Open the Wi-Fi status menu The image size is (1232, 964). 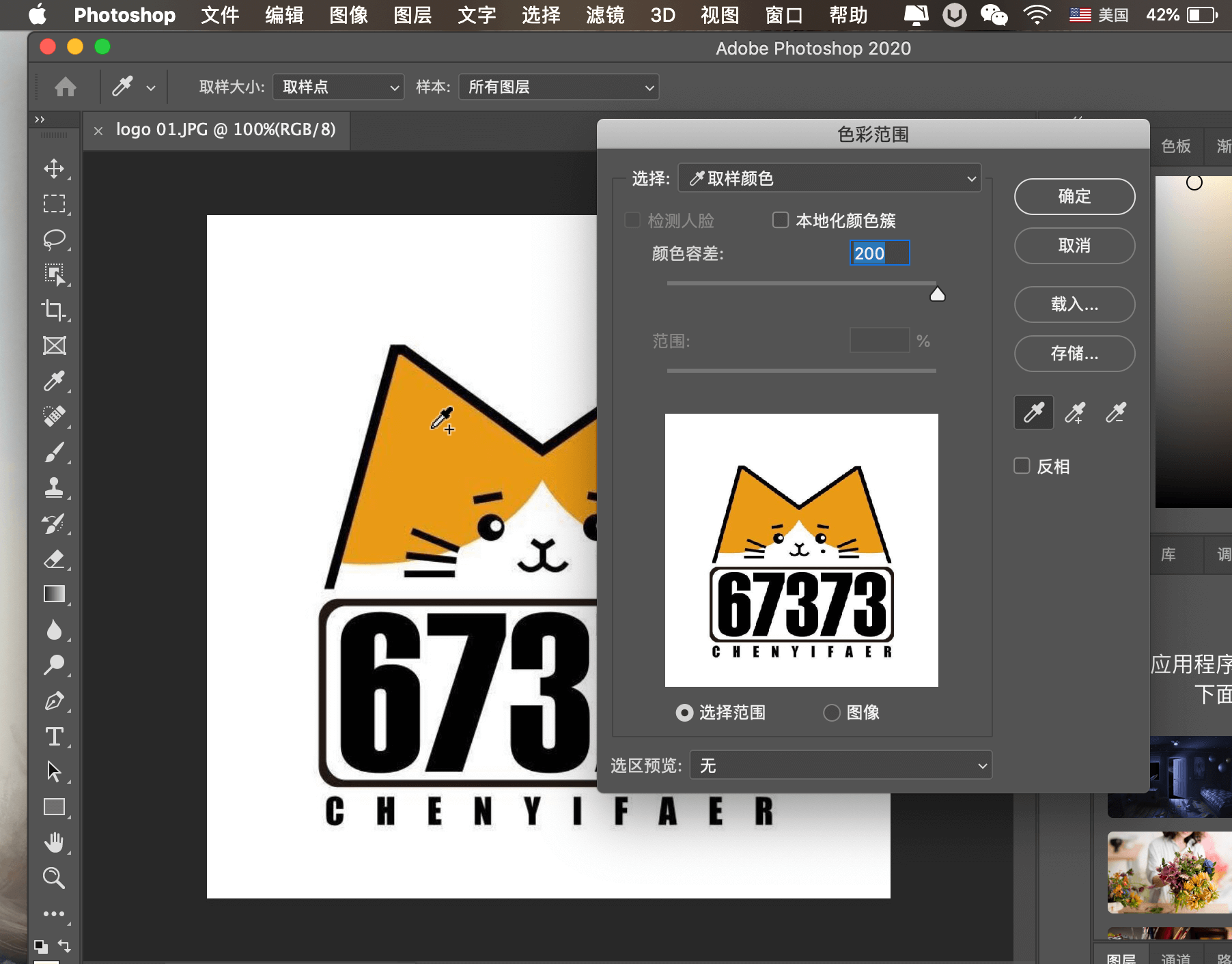point(1037,15)
